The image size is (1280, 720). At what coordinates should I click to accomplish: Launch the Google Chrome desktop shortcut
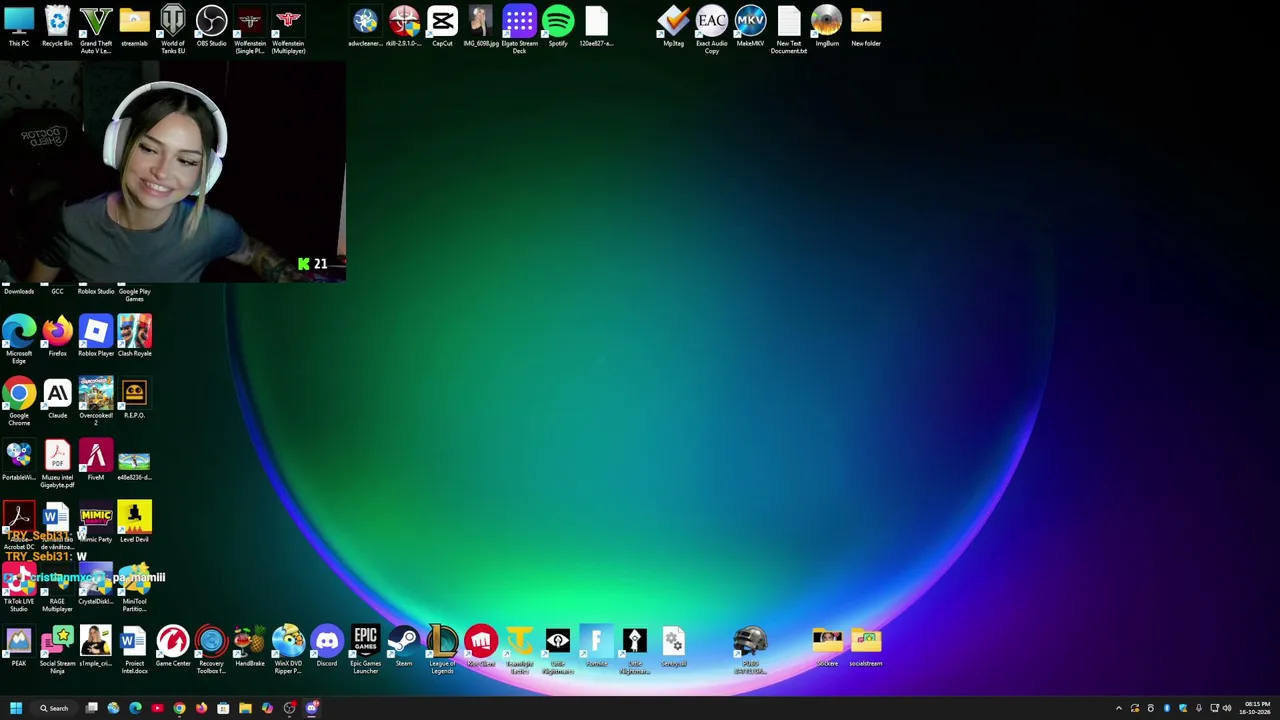(x=19, y=401)
